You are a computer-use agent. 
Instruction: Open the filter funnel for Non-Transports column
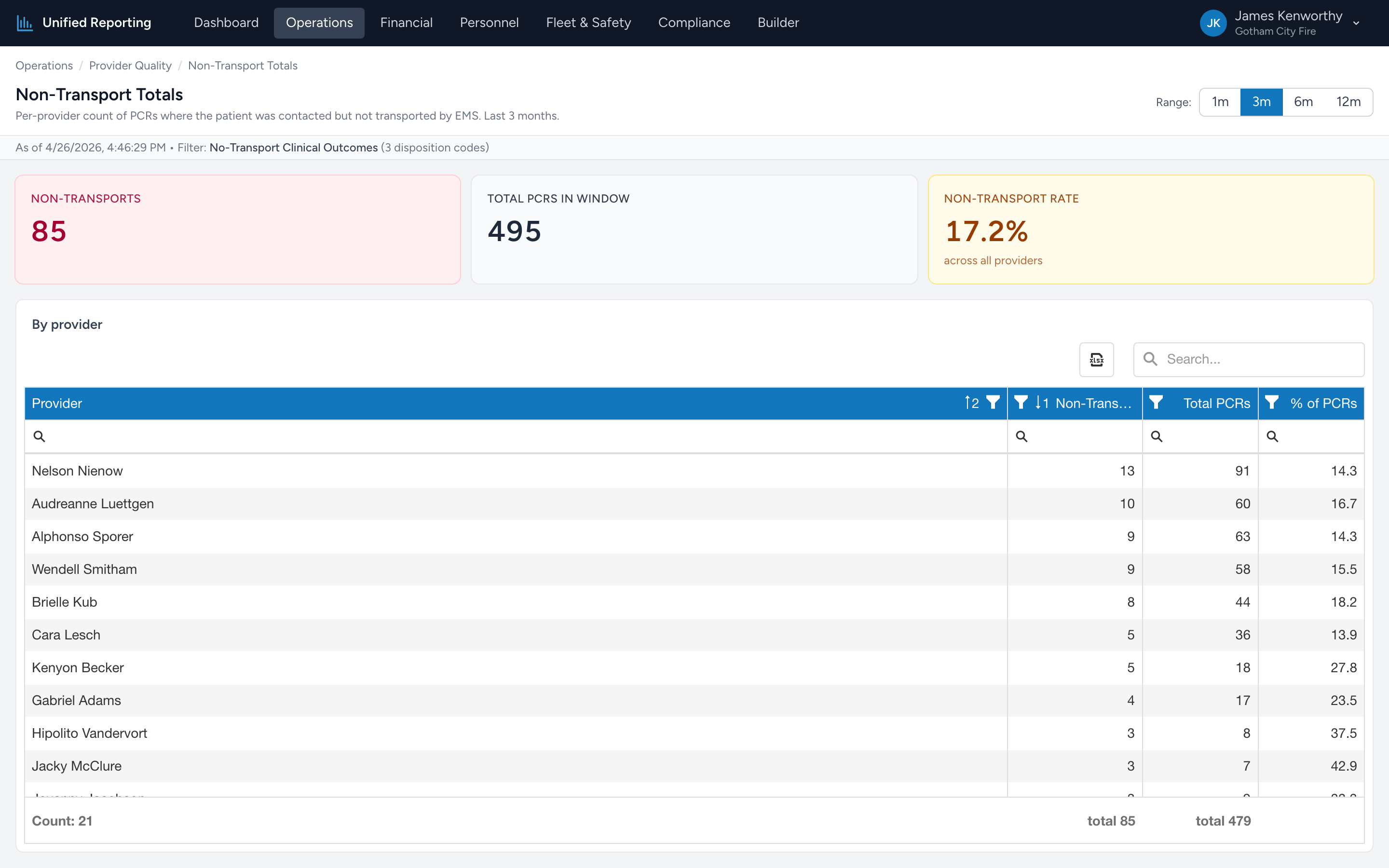1021,403
